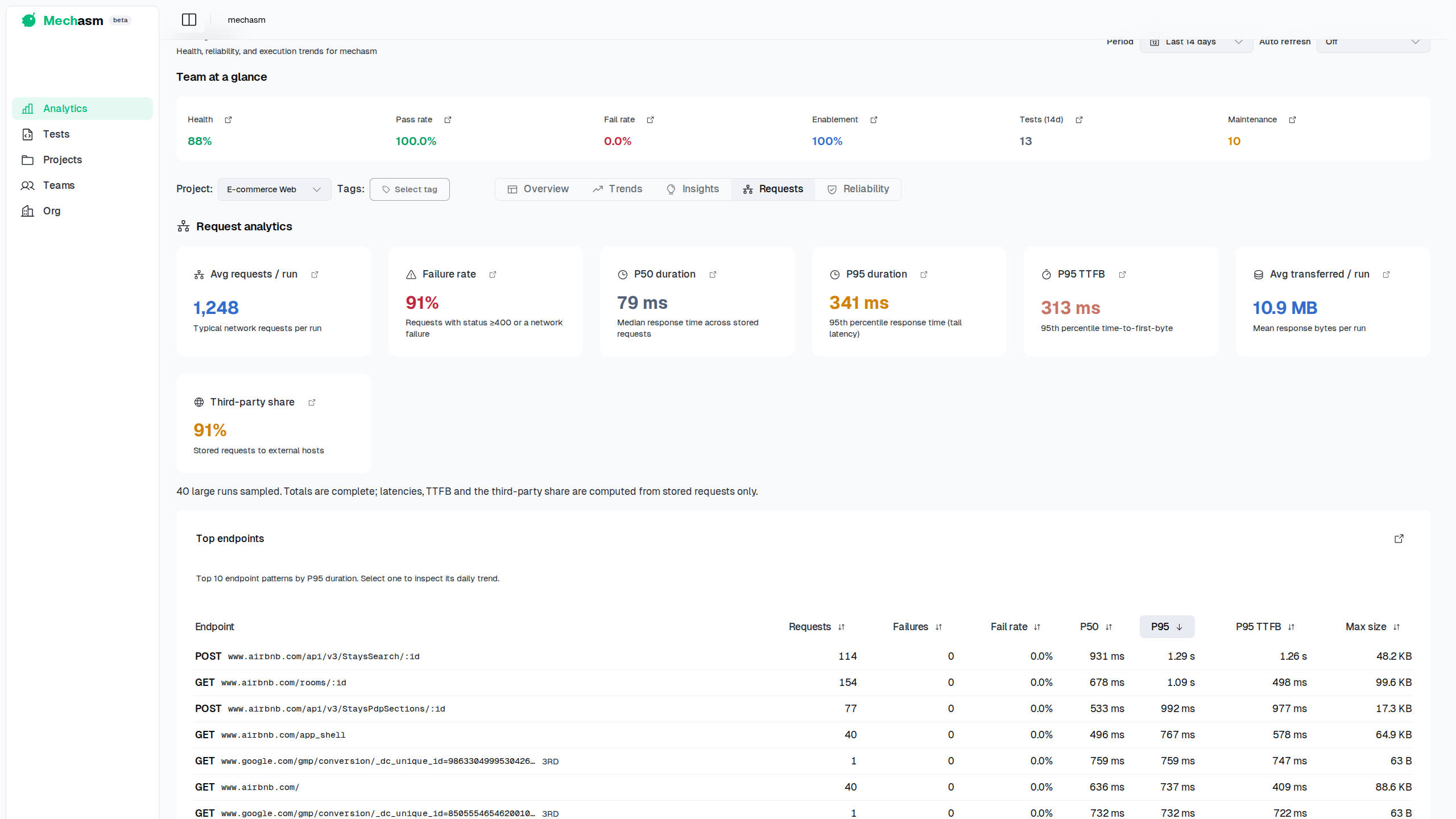This screenshot has height=819, width=1456.
Task: Switch to the Reliability tab
Action: coord(858,189)
